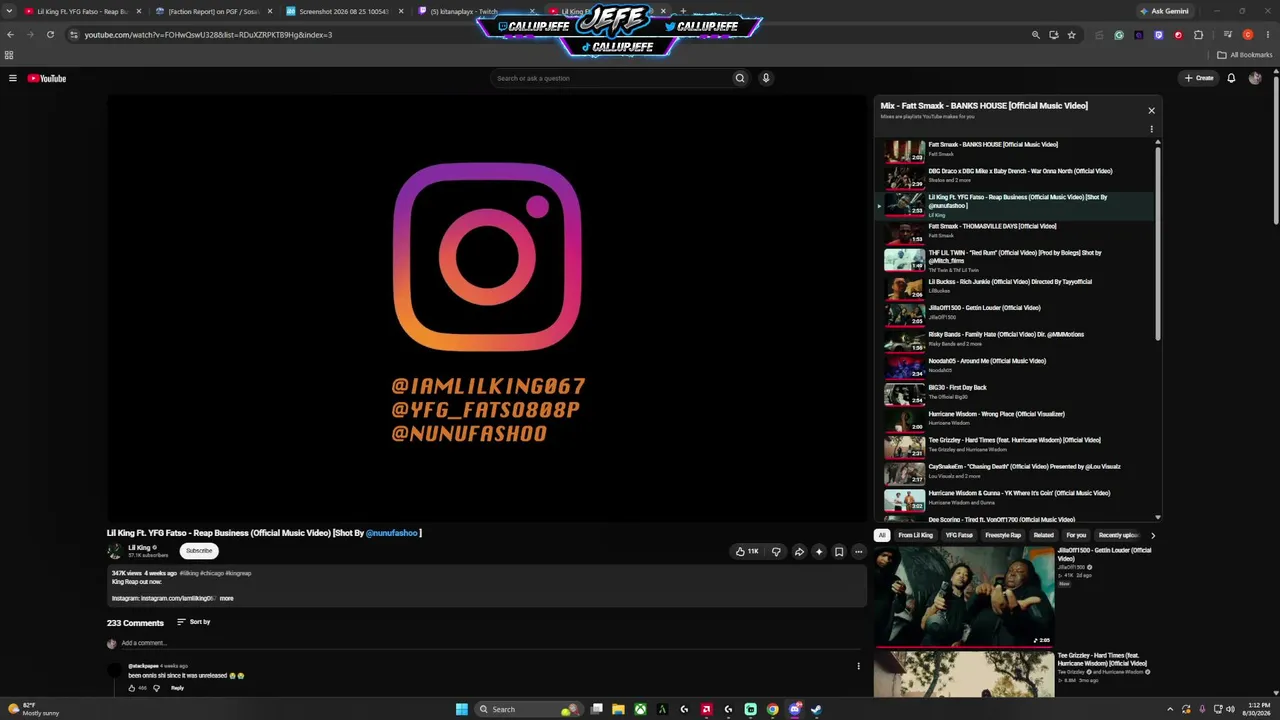1280x720 pixels.
Task: Reply to the stackpapes comment
Action: point(177,688)
